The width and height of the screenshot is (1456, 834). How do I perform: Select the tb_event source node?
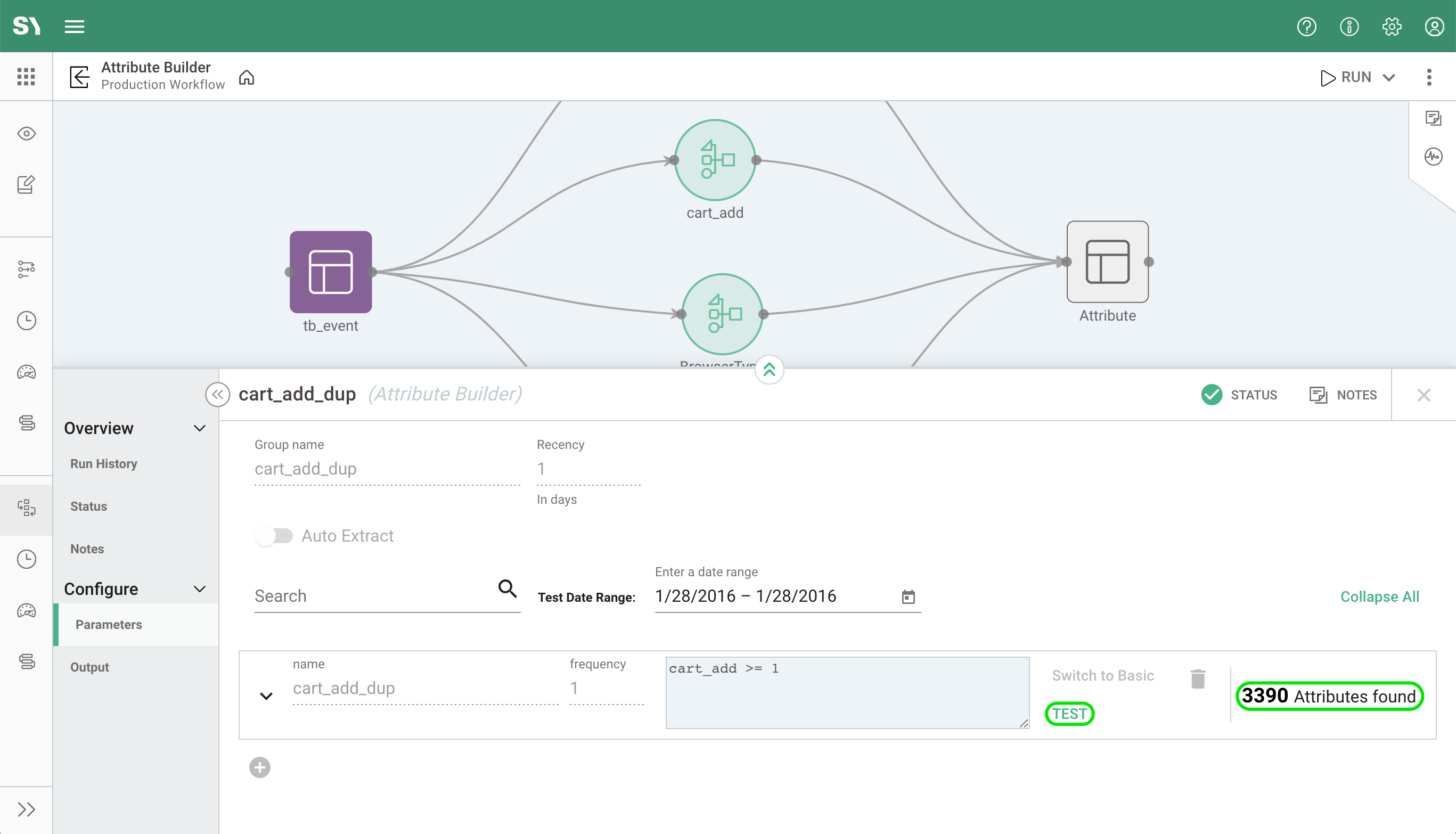[x=331, y=272]
